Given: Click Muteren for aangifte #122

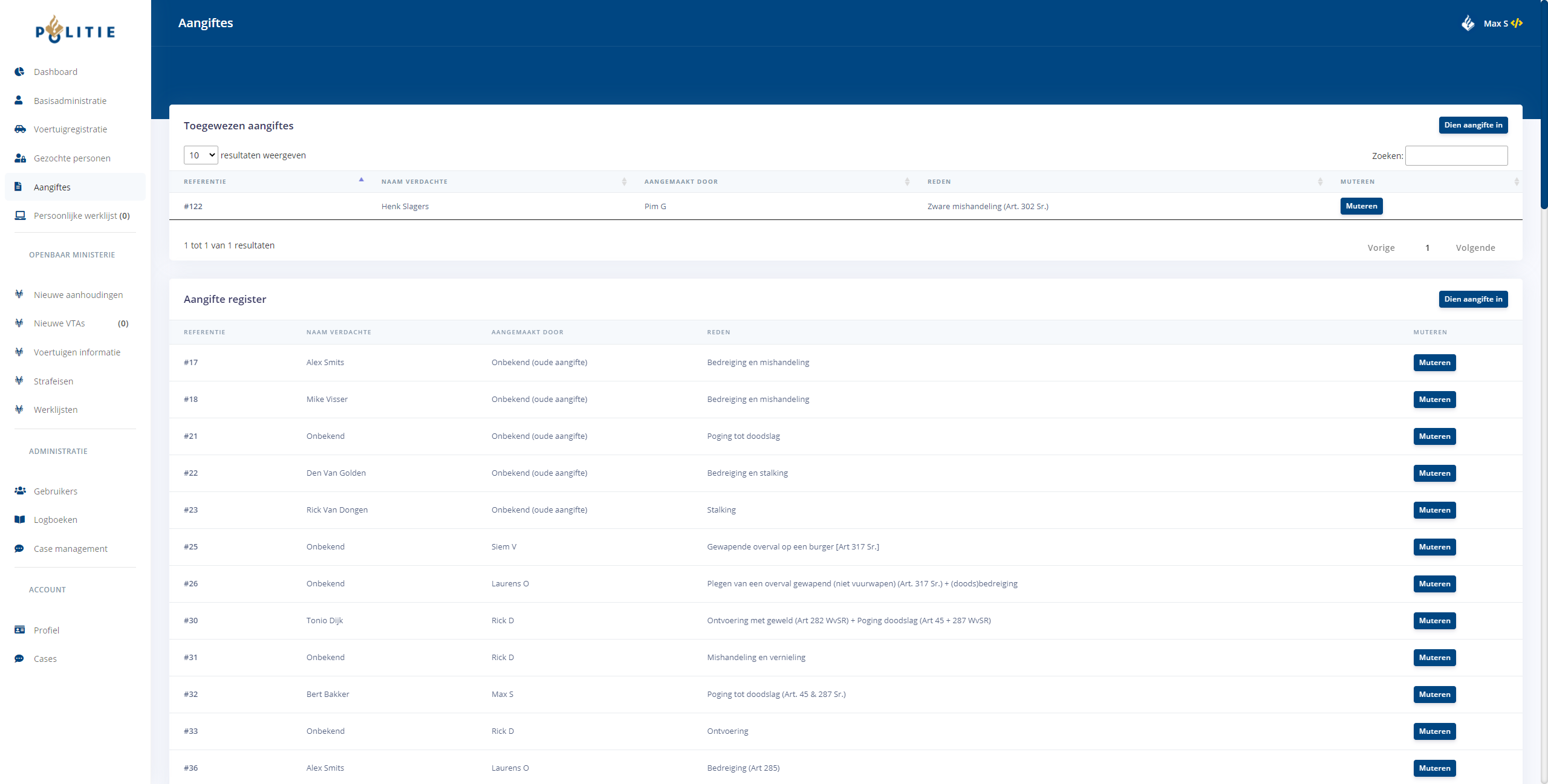Looking at the screenshot, I should pyautogui.click(x=1361, y=206).
